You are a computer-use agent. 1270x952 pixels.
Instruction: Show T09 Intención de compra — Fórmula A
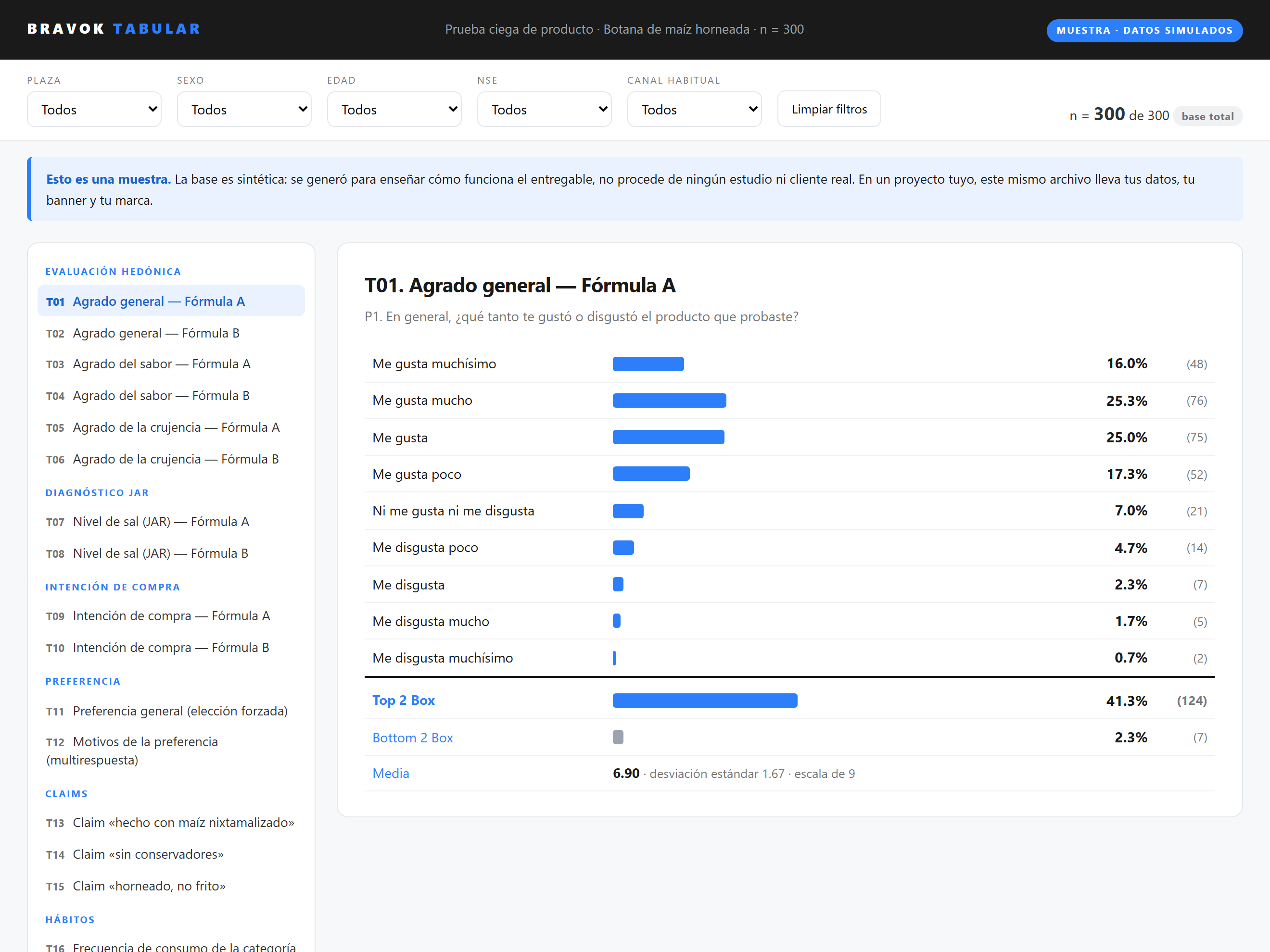coord(171,616)
